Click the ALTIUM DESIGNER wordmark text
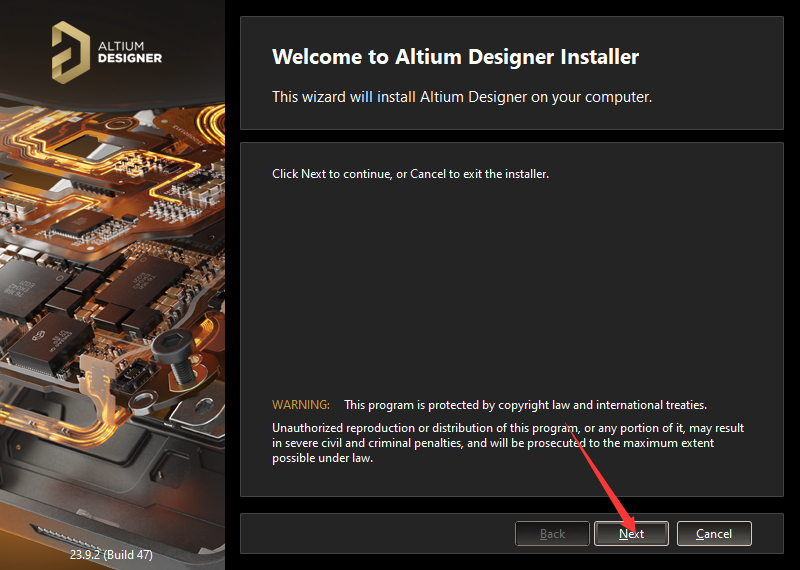 pos(130,53)
